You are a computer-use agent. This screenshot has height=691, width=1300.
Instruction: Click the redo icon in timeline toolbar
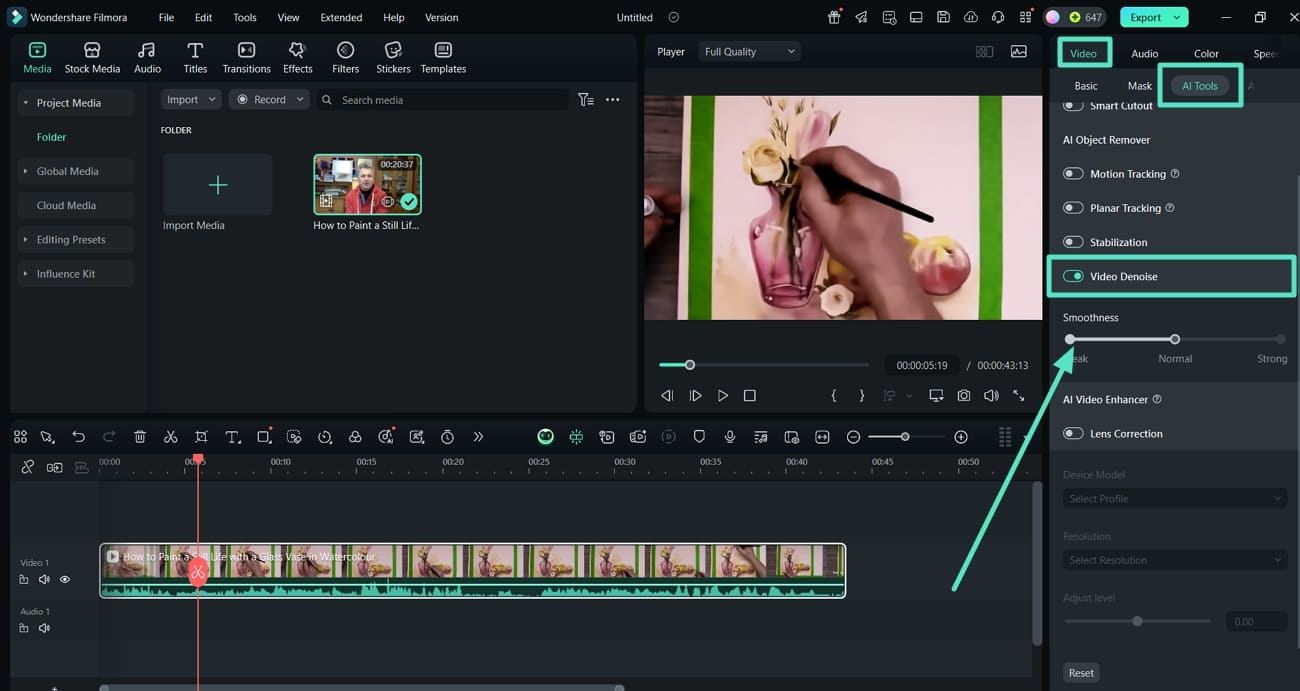(109, 437)
